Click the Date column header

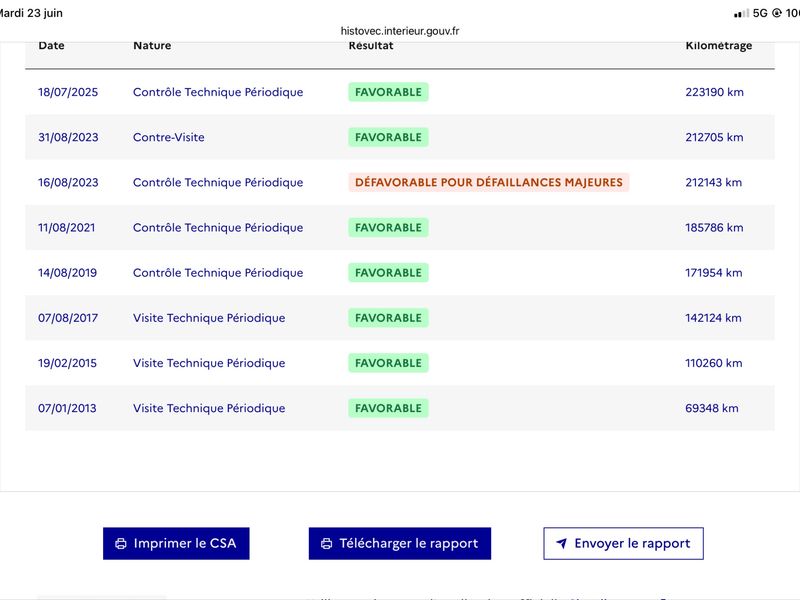[x=51, y=45]
